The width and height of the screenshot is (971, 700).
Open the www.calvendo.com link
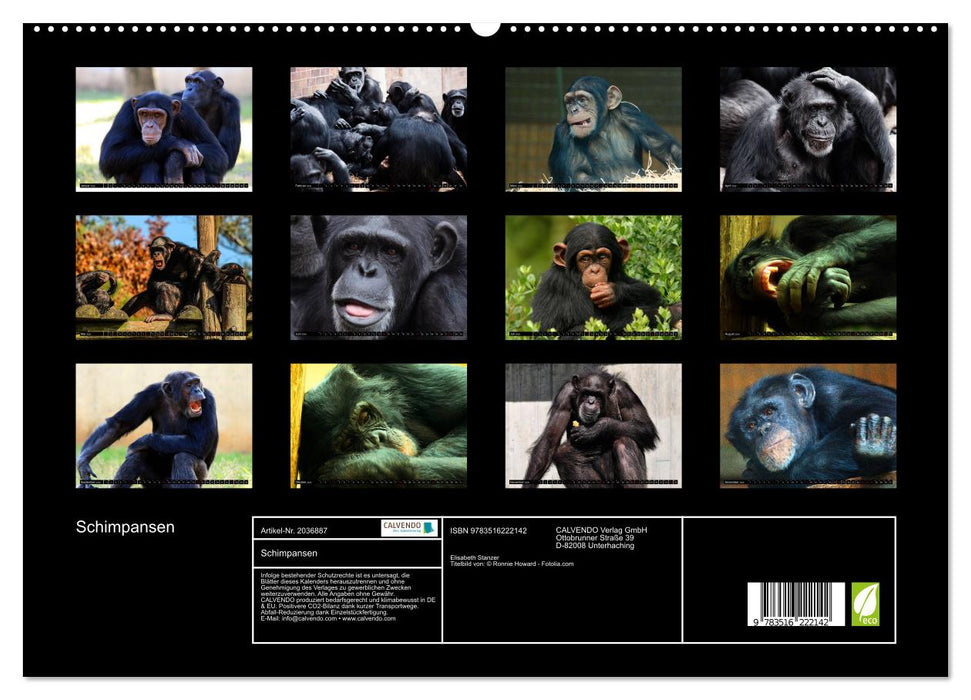tap(368, 620)
